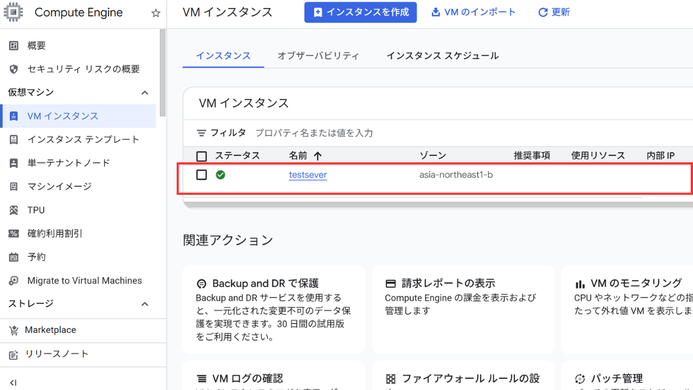Image resolution: width=693 pixels, height=390 pixels.
Task: Collapse the ストレージ section chevron
Action: (x=145, y=304)
